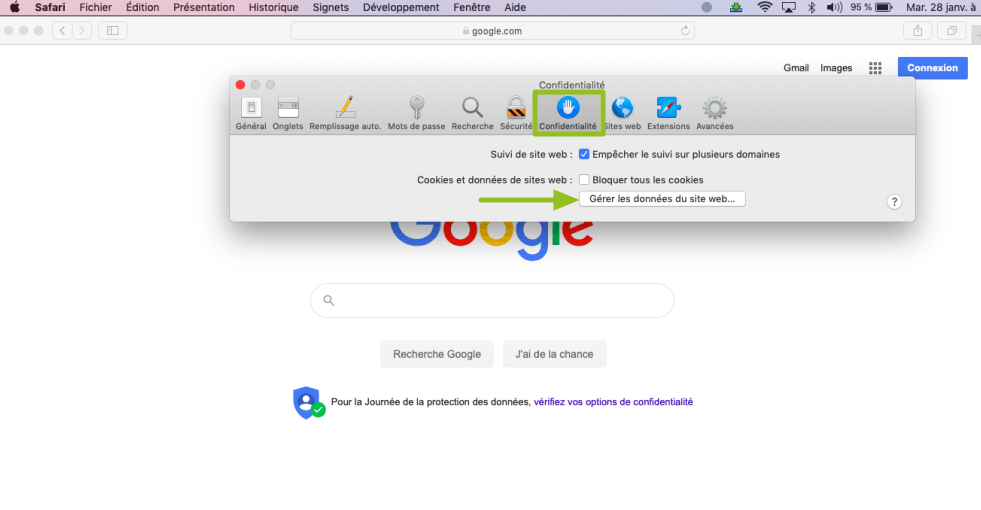Click the Recherche Google button

point(437,354)
